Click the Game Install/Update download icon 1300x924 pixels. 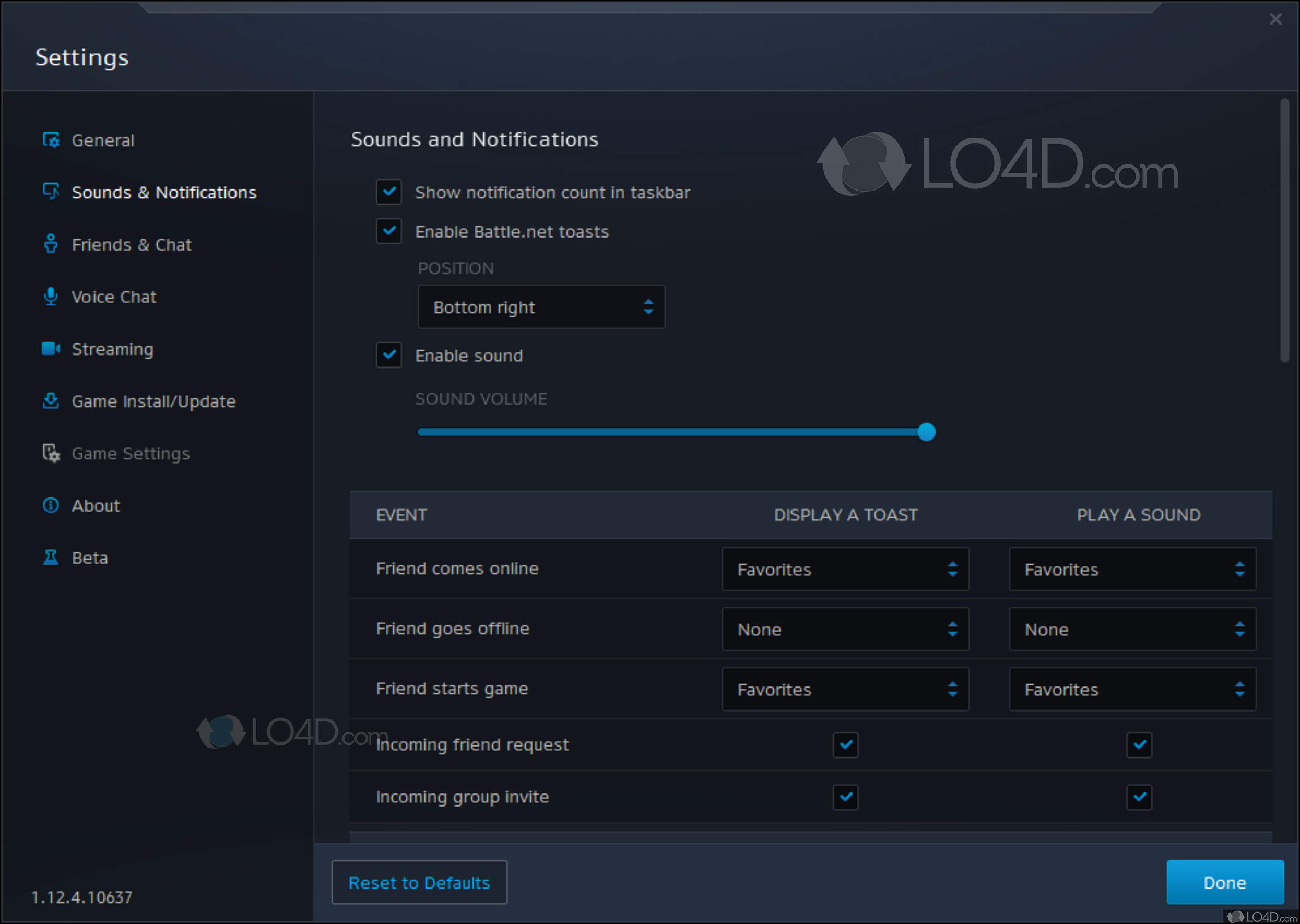pos(51,400)
